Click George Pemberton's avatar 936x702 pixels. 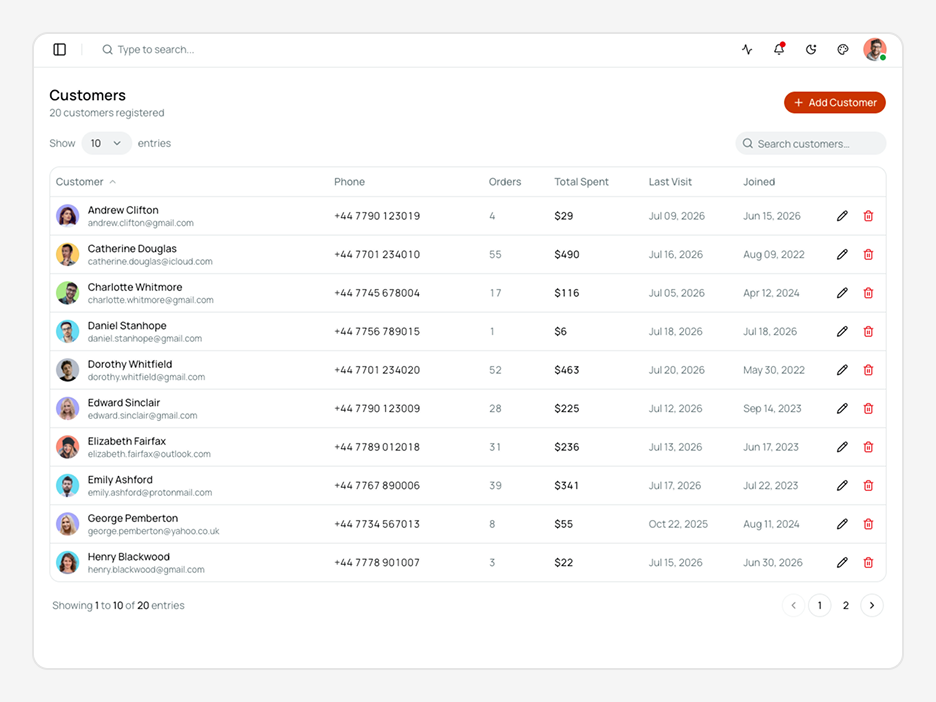coord(67,524)
